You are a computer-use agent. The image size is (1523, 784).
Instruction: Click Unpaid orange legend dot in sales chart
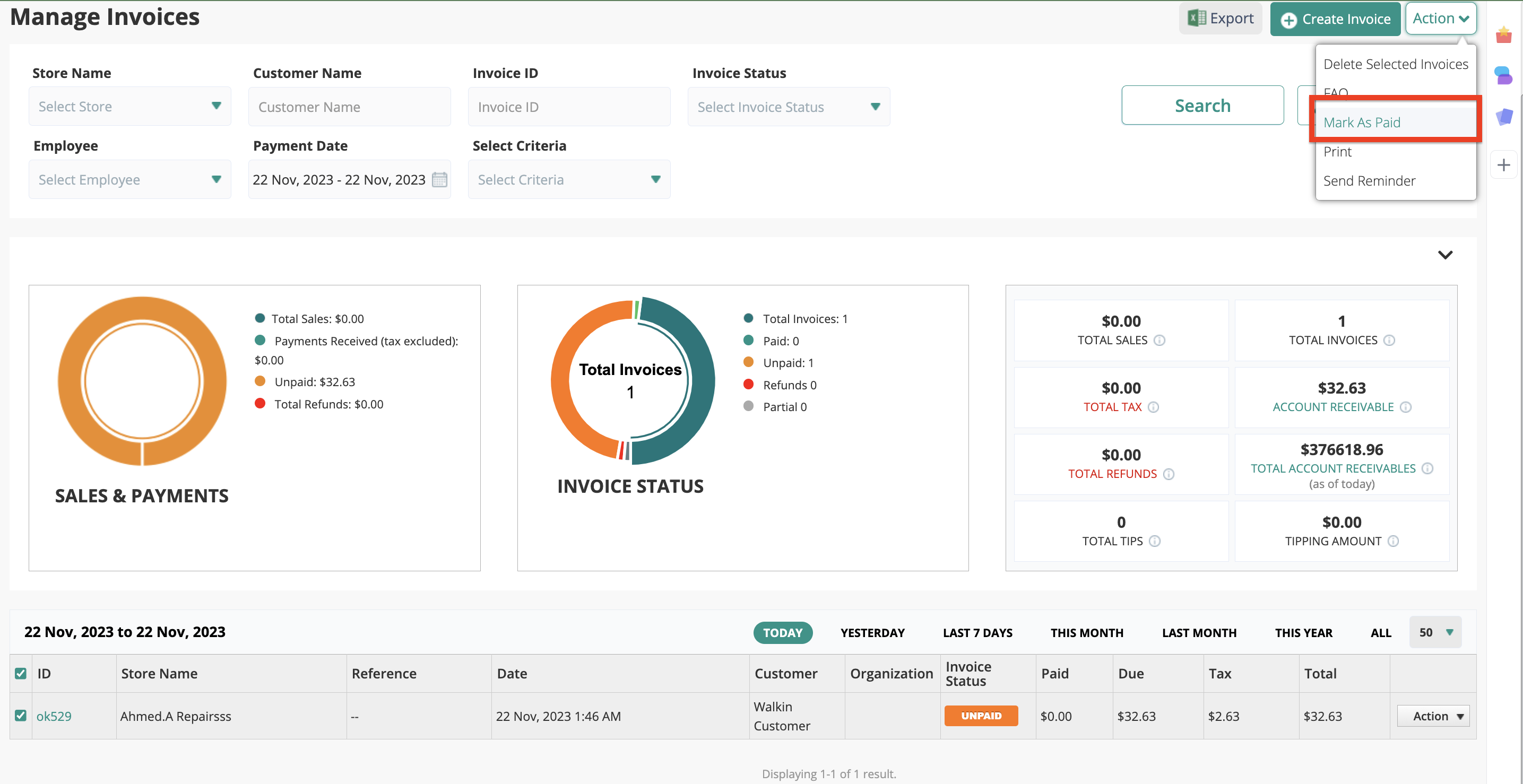[259, 381]
